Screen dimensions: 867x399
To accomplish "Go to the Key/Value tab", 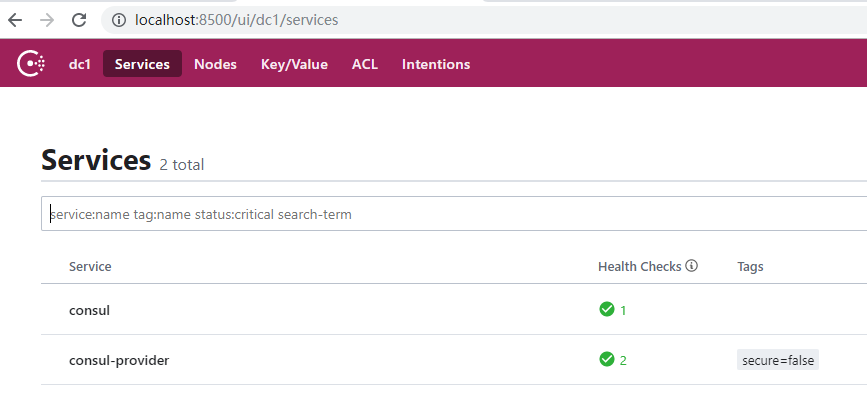I will [294, 64].
